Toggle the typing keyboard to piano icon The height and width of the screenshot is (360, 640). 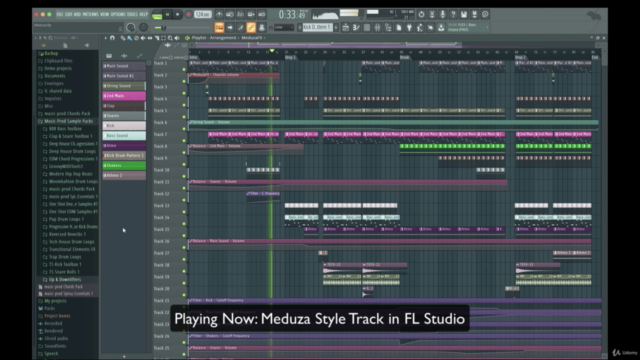point(219,28)
